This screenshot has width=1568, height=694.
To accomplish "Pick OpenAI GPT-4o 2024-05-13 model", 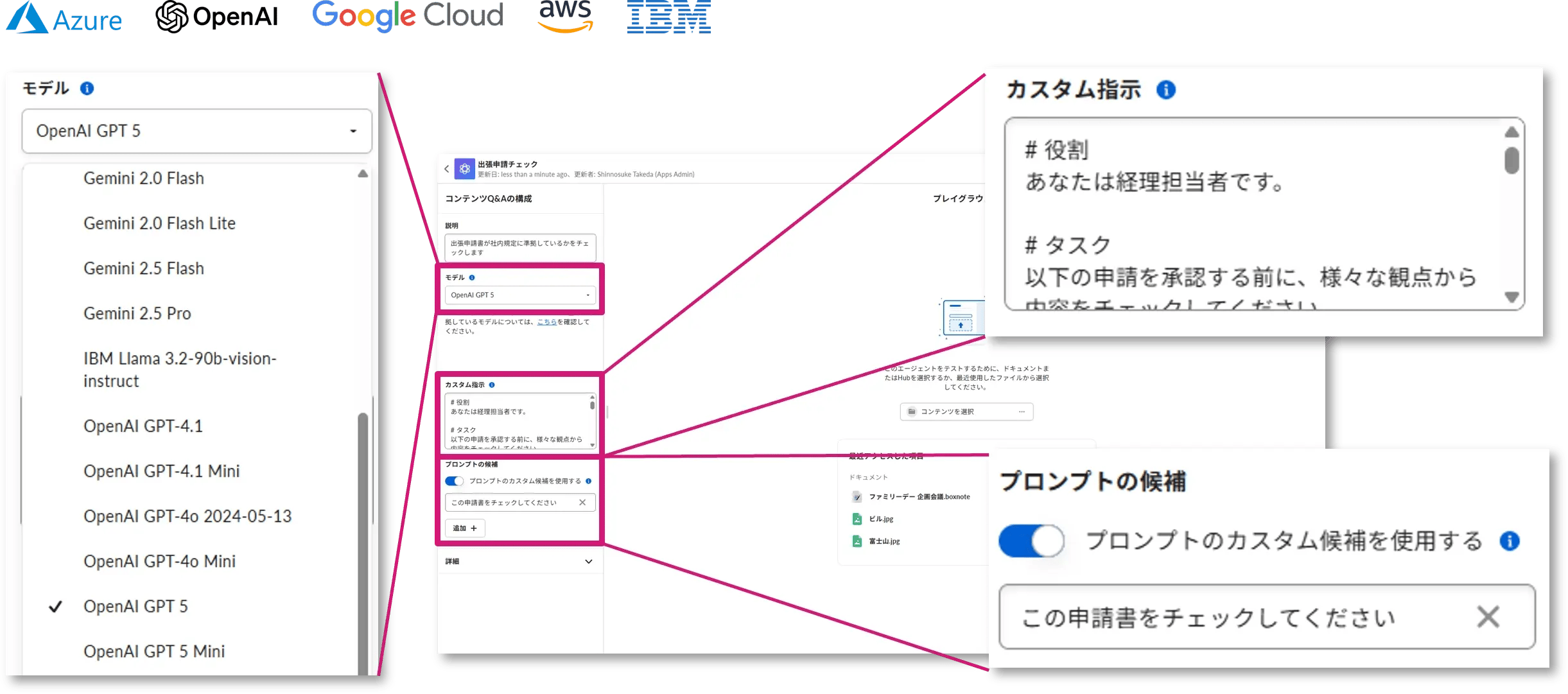I will [x=187, y=516].
